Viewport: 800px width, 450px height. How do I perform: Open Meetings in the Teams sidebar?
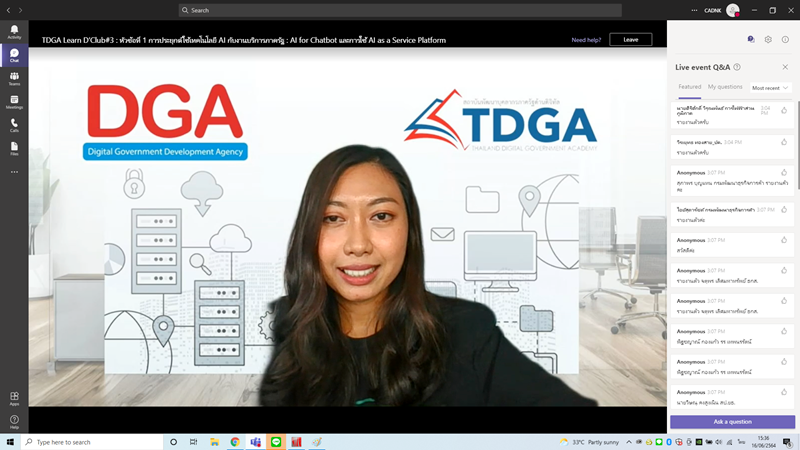coord(14,102)
